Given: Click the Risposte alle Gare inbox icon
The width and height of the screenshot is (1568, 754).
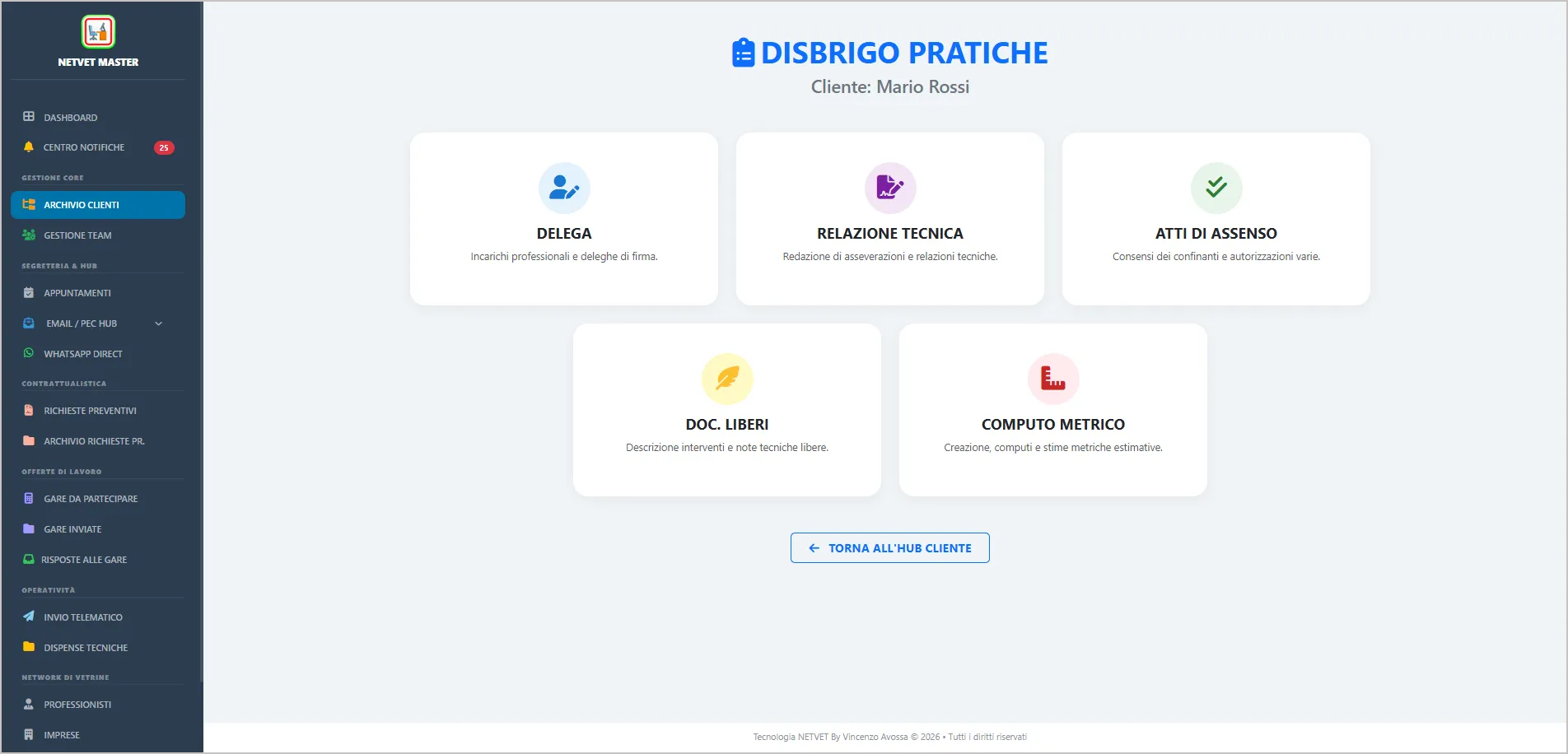Looking at the screenshot, I should [29, 559].
